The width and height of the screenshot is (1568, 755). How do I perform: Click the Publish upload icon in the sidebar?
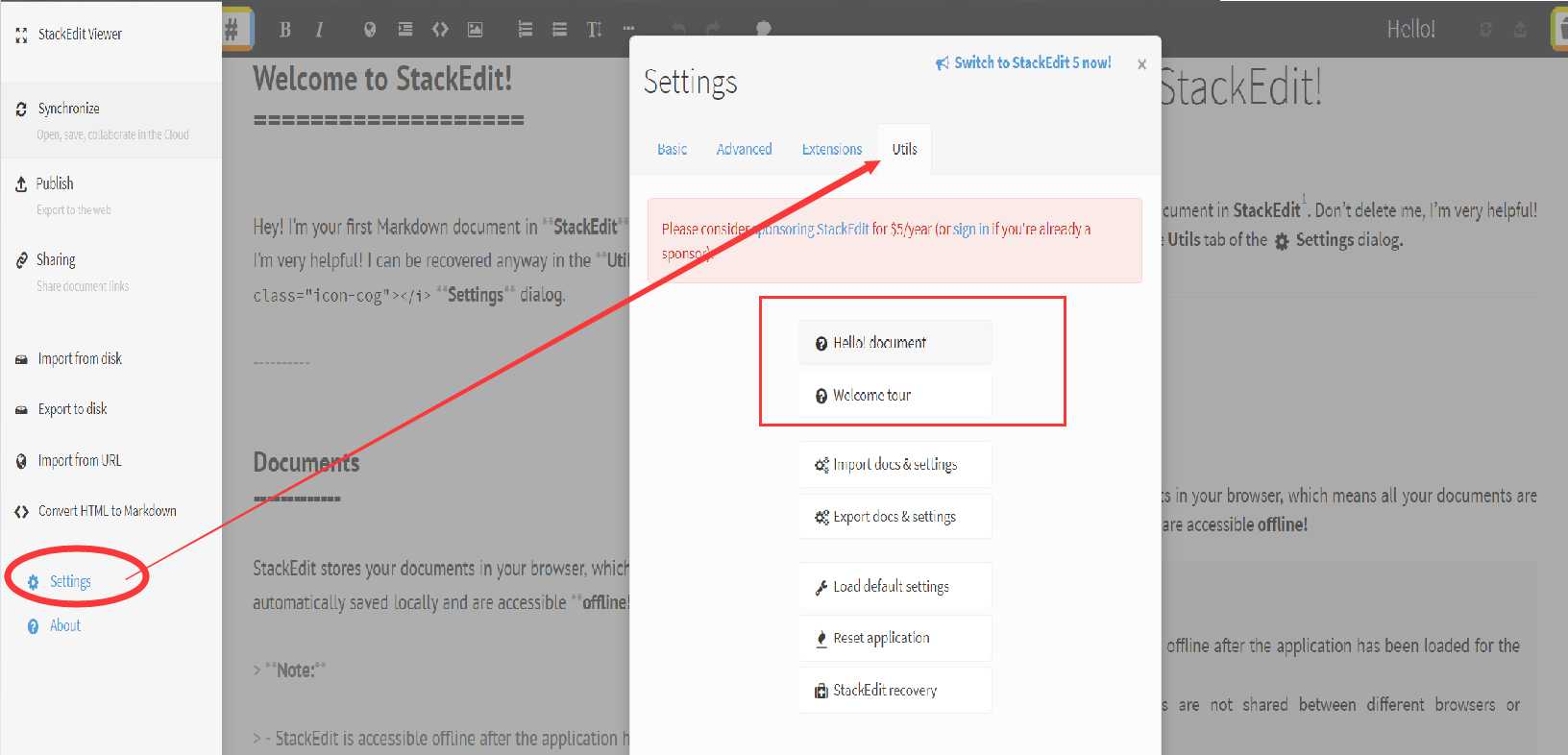coord(21,184)
